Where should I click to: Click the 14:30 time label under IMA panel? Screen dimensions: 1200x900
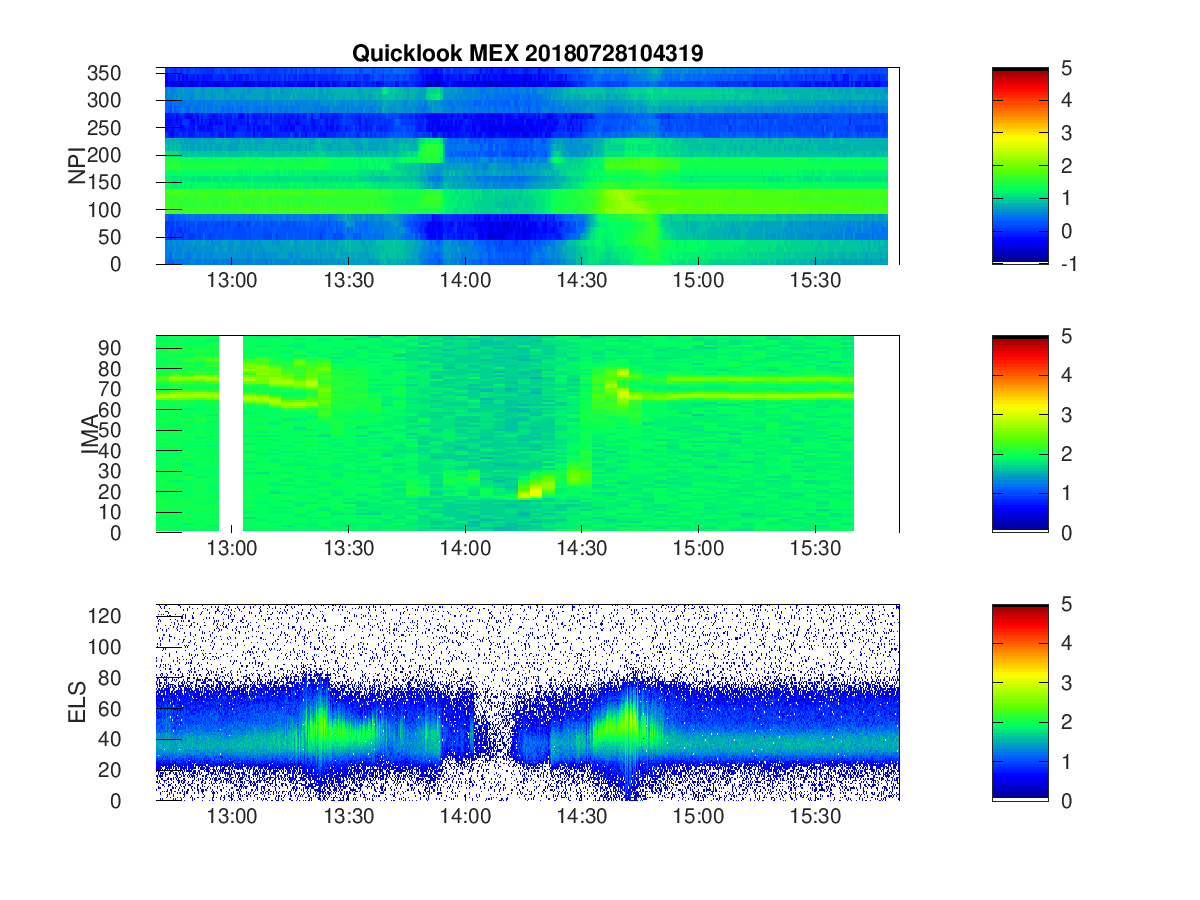pyautogui.click(x=582, y=549)
